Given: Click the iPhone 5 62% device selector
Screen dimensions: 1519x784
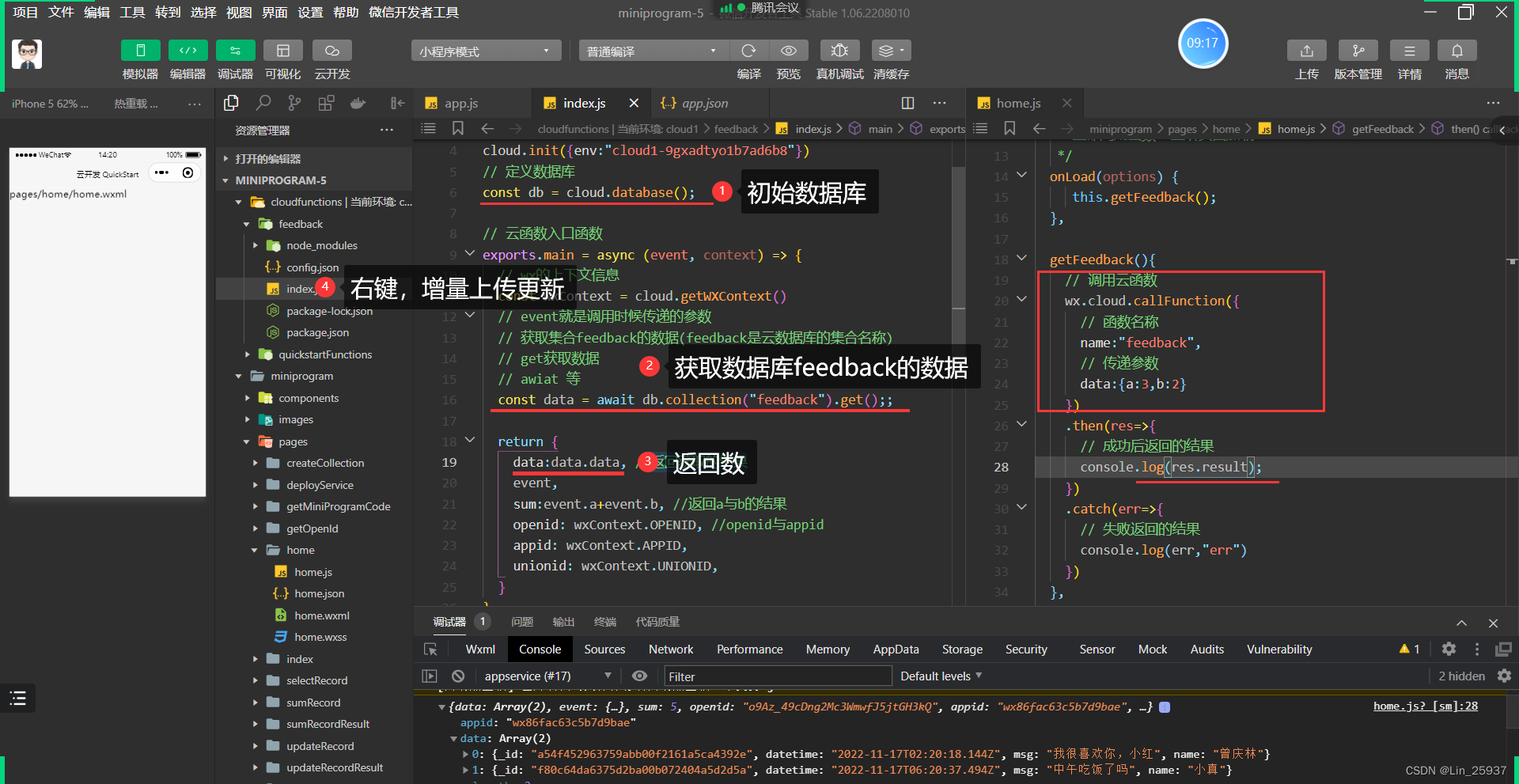Looking at the screenshot, I should tap(51, 104).
